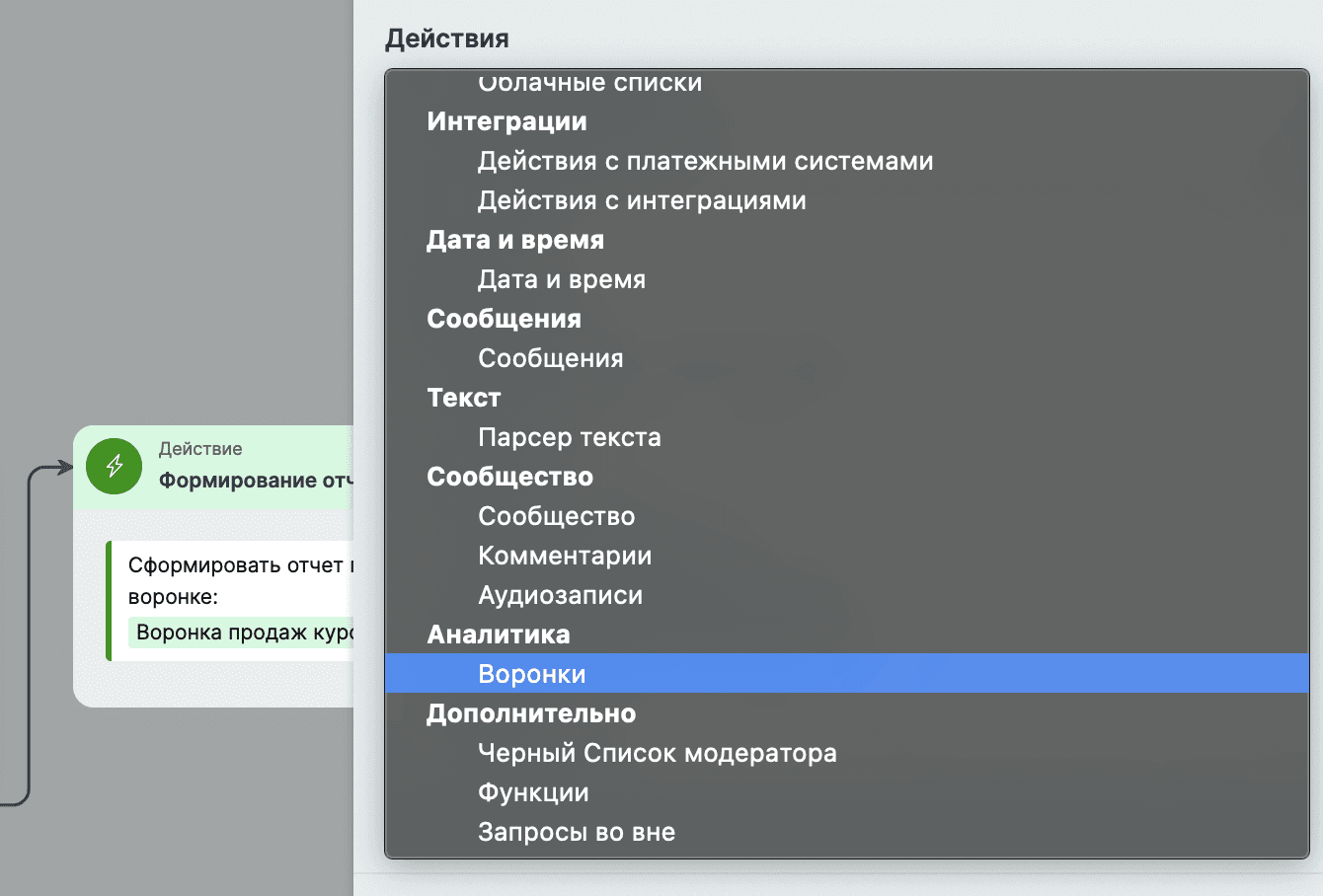Screen dimensions: 1323x896
Task: Select partially visible Облачные списки item
Action: 589,83
